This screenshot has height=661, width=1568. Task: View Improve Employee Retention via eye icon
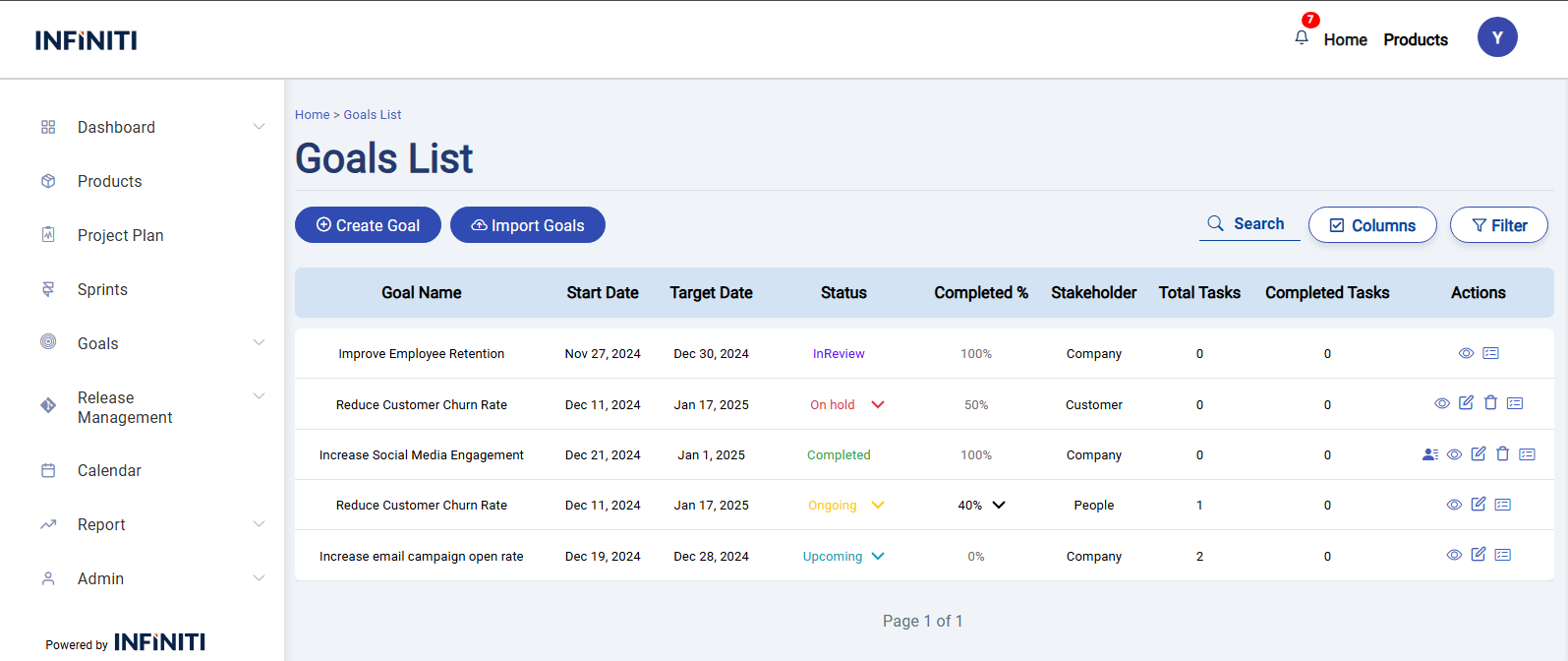point(1466,353)
